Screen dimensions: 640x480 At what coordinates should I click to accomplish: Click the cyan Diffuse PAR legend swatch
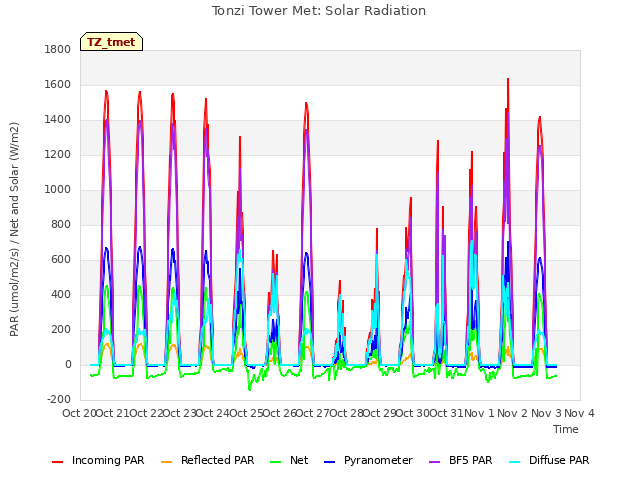(515, 462)
